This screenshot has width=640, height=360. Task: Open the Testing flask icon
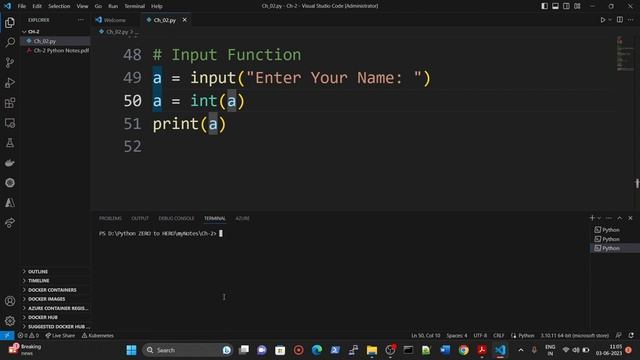10,143
